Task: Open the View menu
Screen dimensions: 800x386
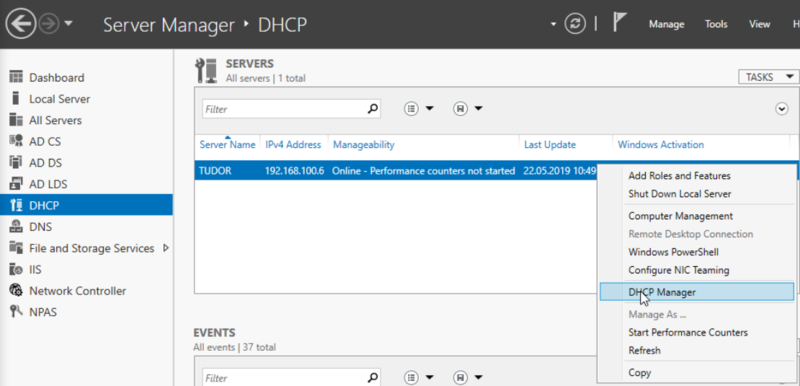Action: [x=759, y=24]
